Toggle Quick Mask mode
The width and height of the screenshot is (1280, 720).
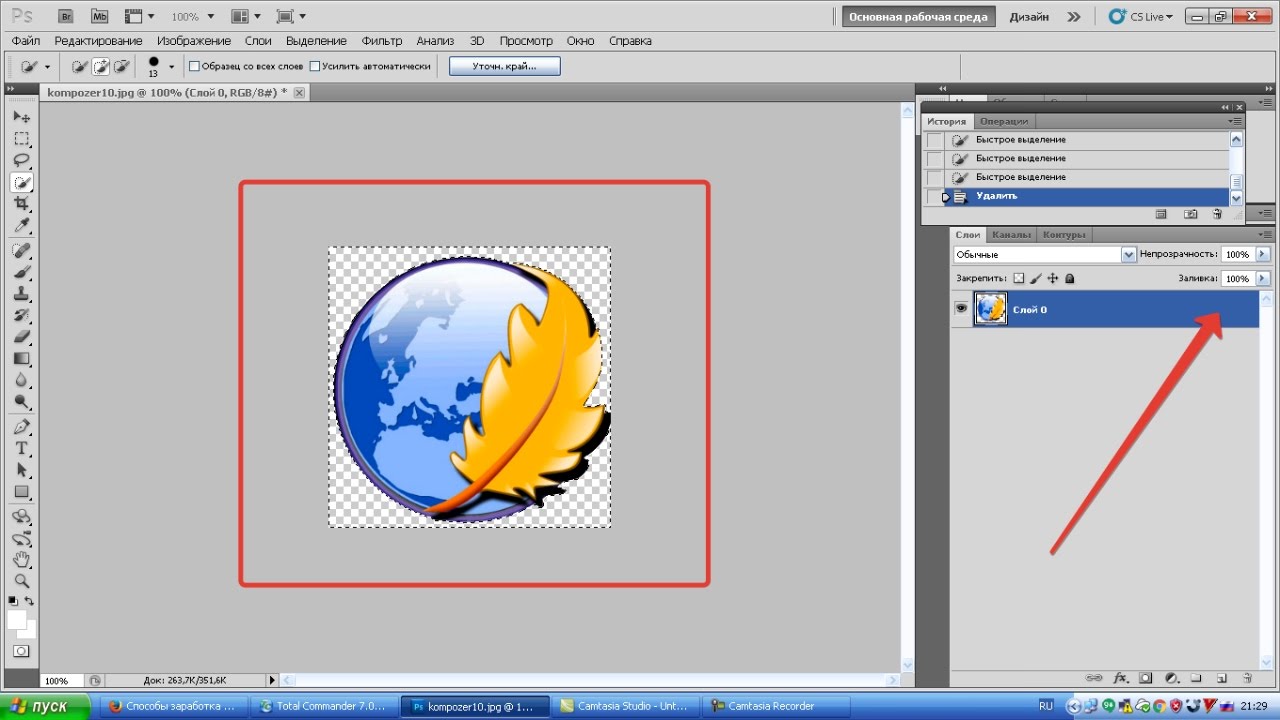point(21,651)
